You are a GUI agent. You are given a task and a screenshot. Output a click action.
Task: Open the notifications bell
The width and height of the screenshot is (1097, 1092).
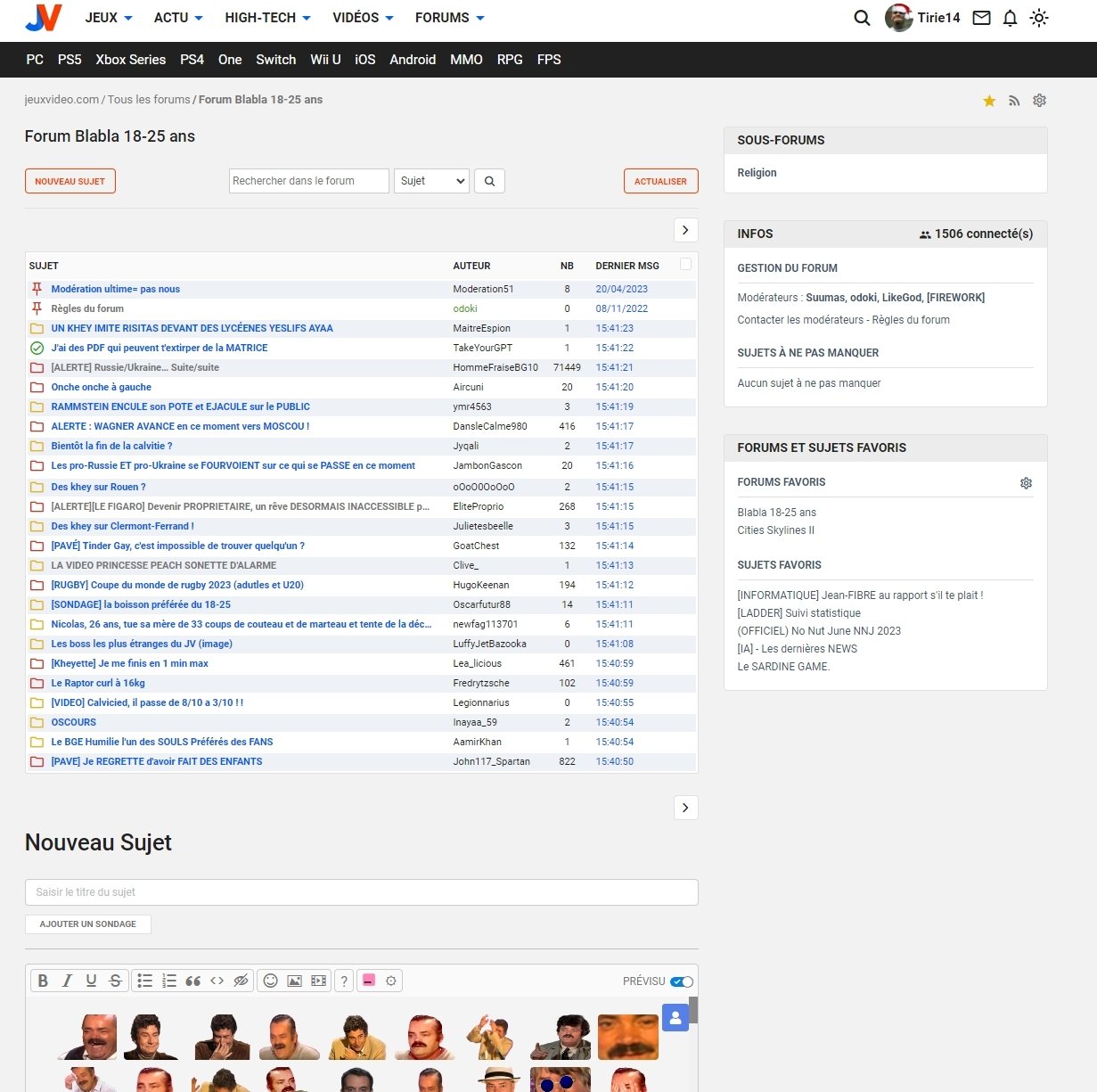[1010, 18]
